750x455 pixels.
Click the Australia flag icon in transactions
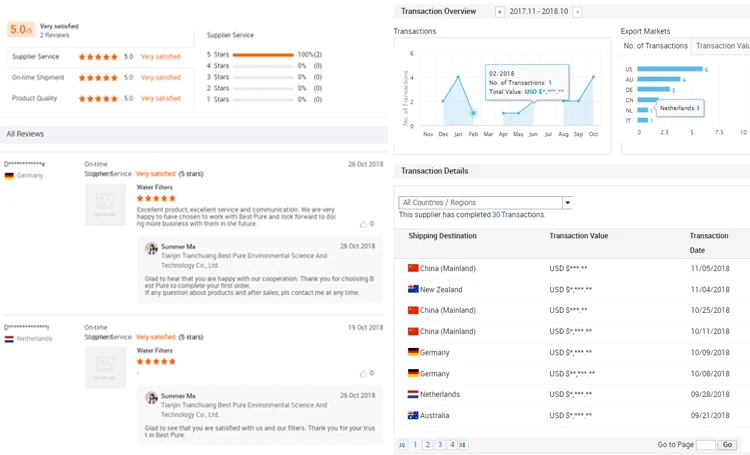(x=413, y=415)
